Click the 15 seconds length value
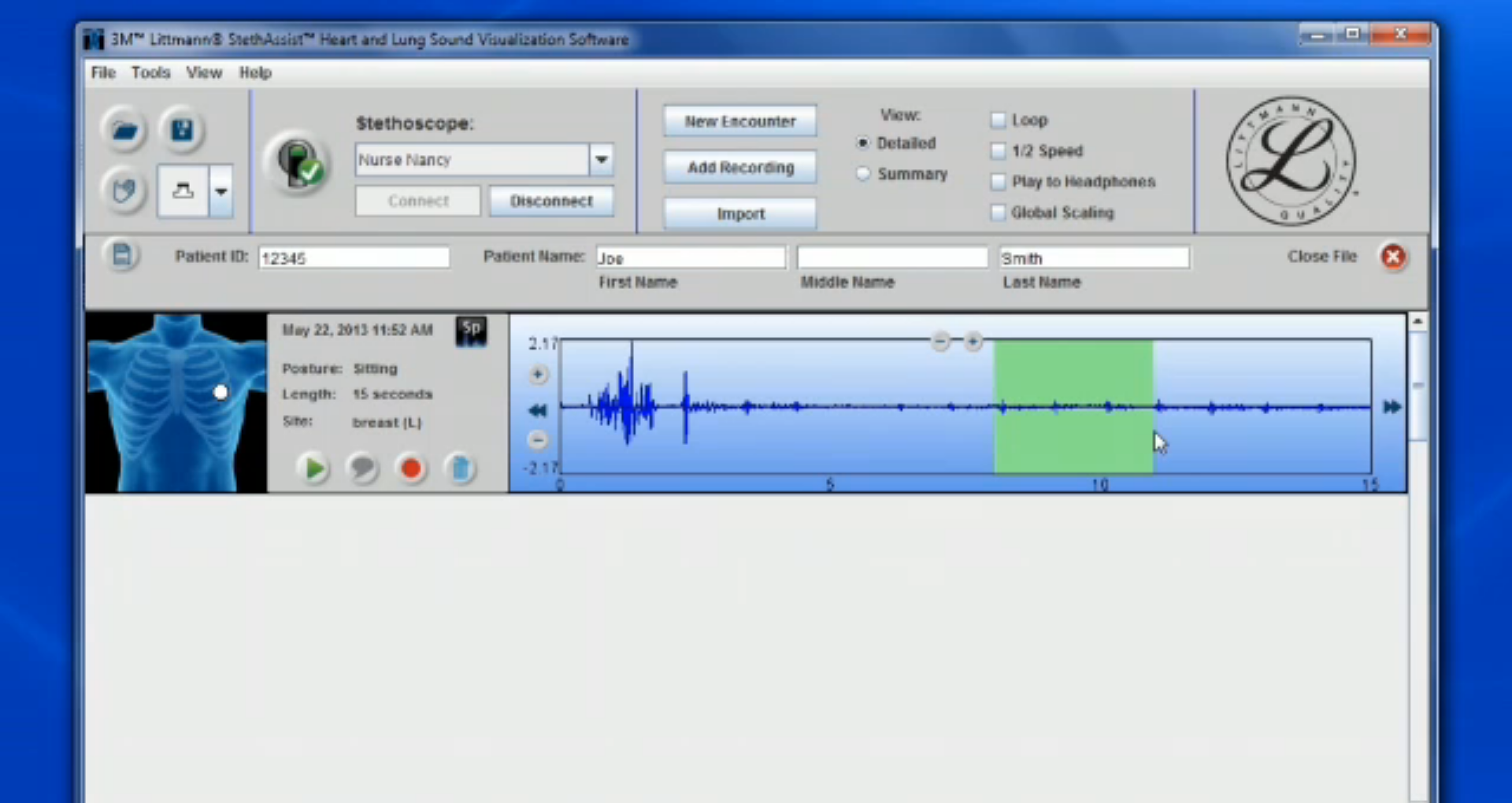Viewport: 1512px width, 803px height. point(392,394)
